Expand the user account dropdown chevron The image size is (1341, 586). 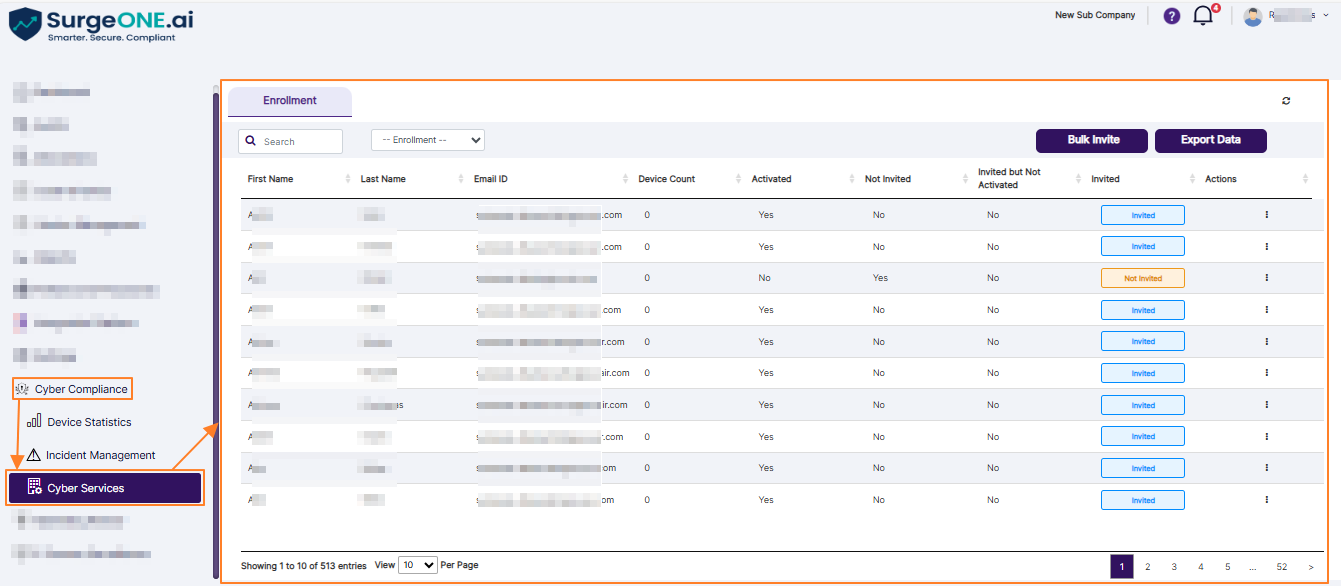click(1326, 16)
